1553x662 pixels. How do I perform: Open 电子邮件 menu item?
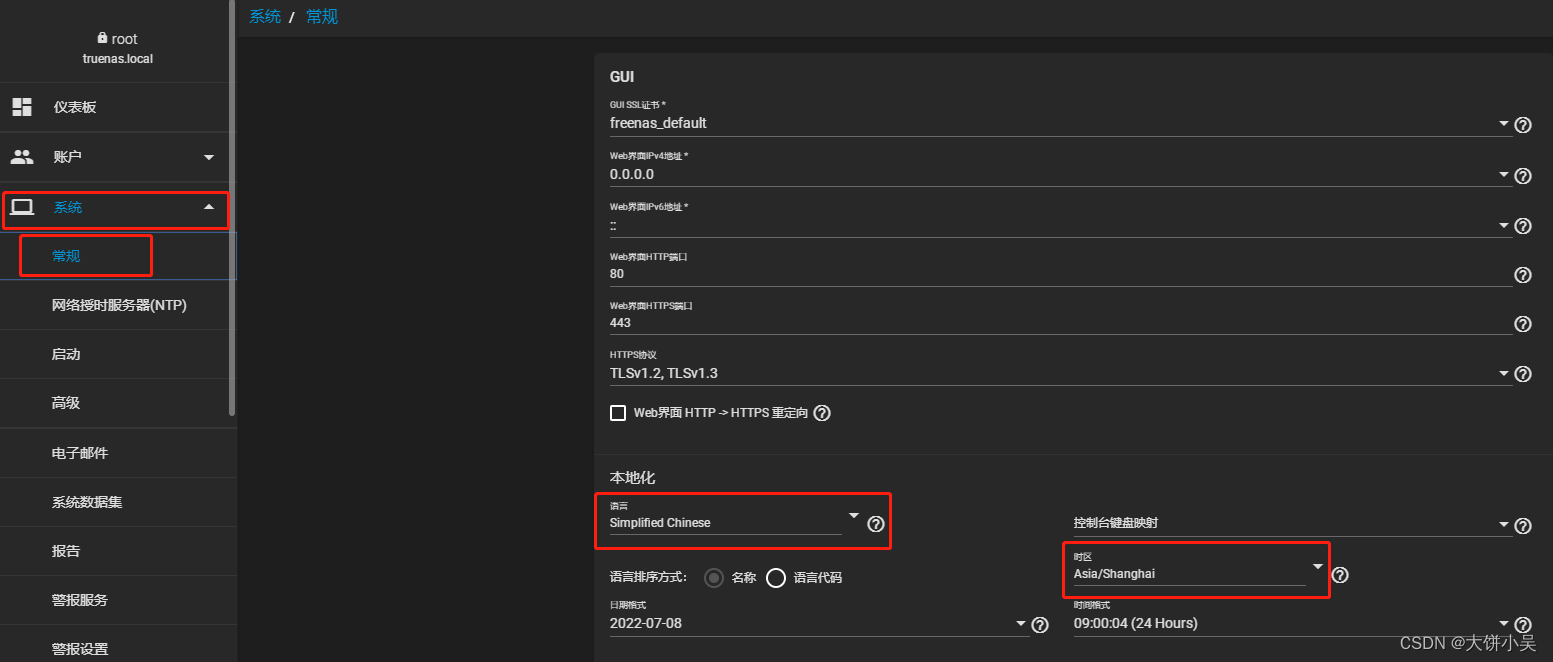[115, 453]
